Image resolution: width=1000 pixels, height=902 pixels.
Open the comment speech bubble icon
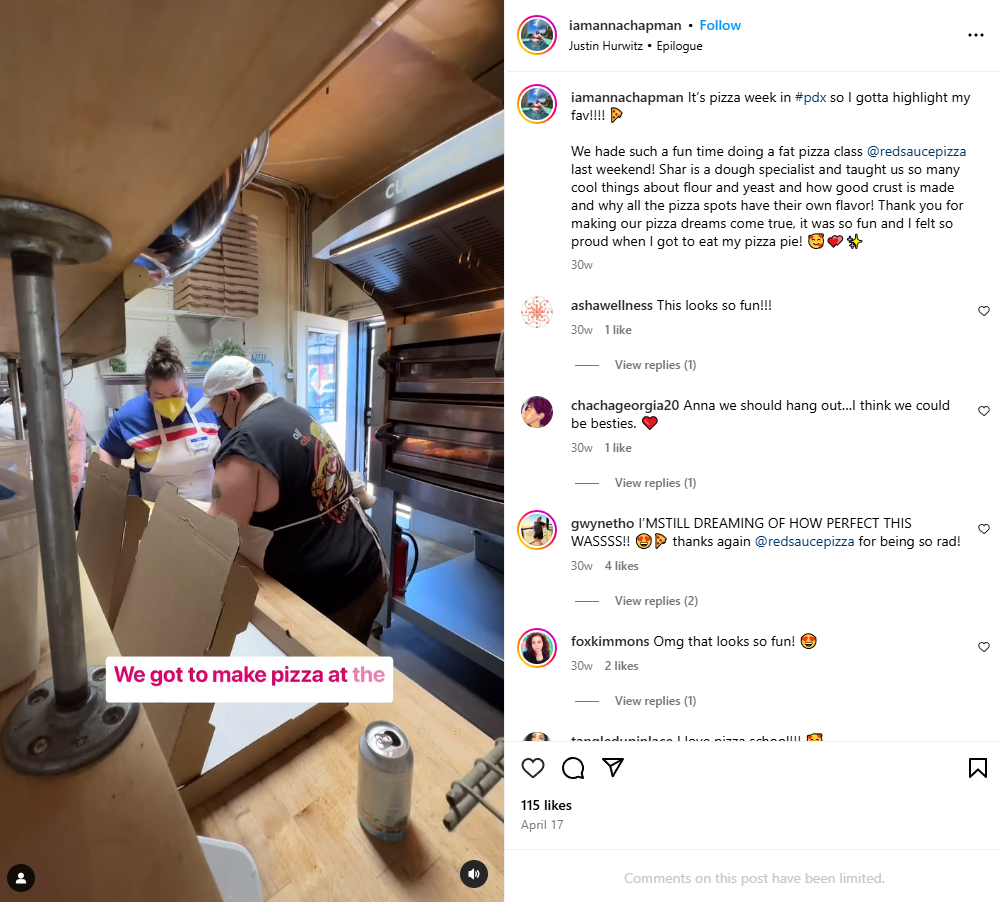[573, 767]
